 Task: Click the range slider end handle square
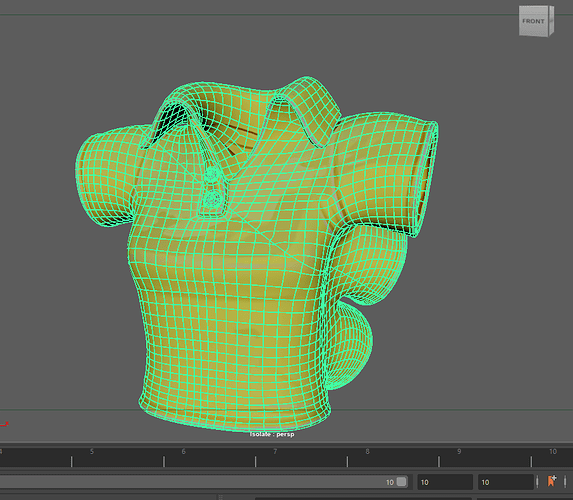coord(401,482)
